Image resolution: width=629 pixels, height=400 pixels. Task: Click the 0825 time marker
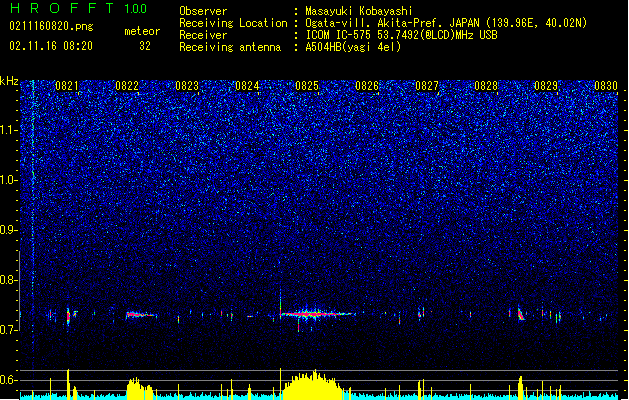pyautogui.click(x=307, y=86)
